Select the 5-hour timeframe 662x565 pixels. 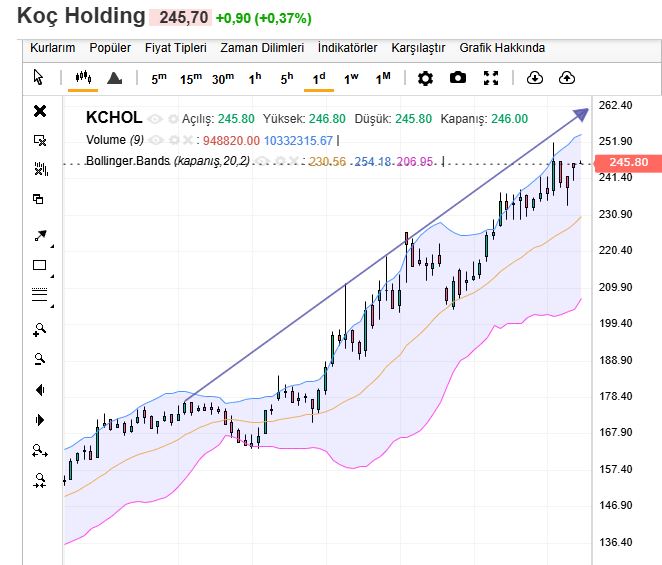[287, 79]
